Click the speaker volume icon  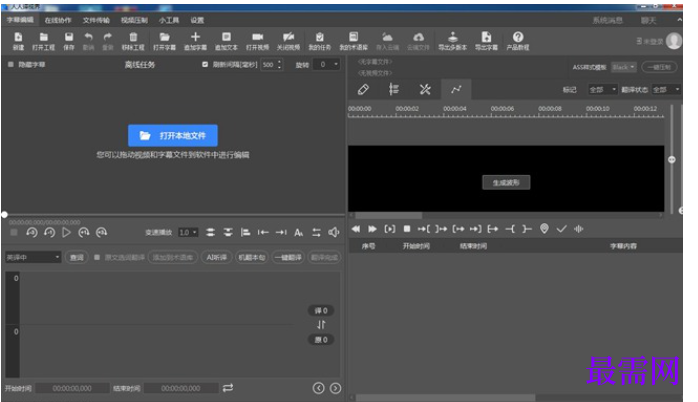[x=334, y=232]
